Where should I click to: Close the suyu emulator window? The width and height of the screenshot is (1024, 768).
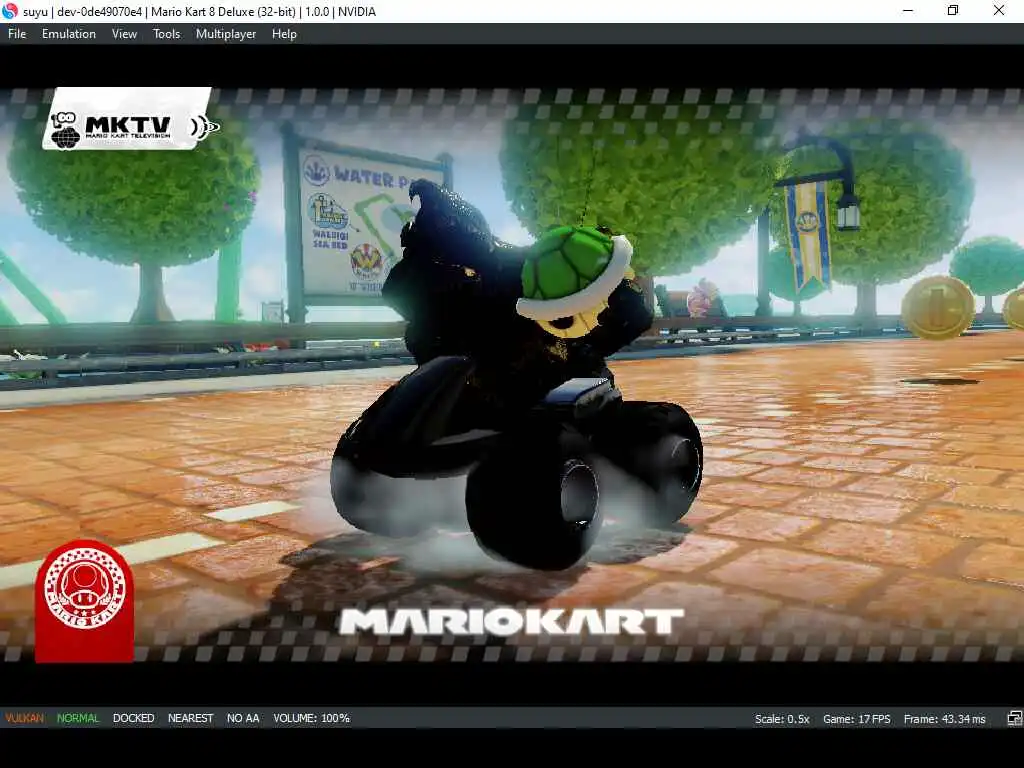999,11
